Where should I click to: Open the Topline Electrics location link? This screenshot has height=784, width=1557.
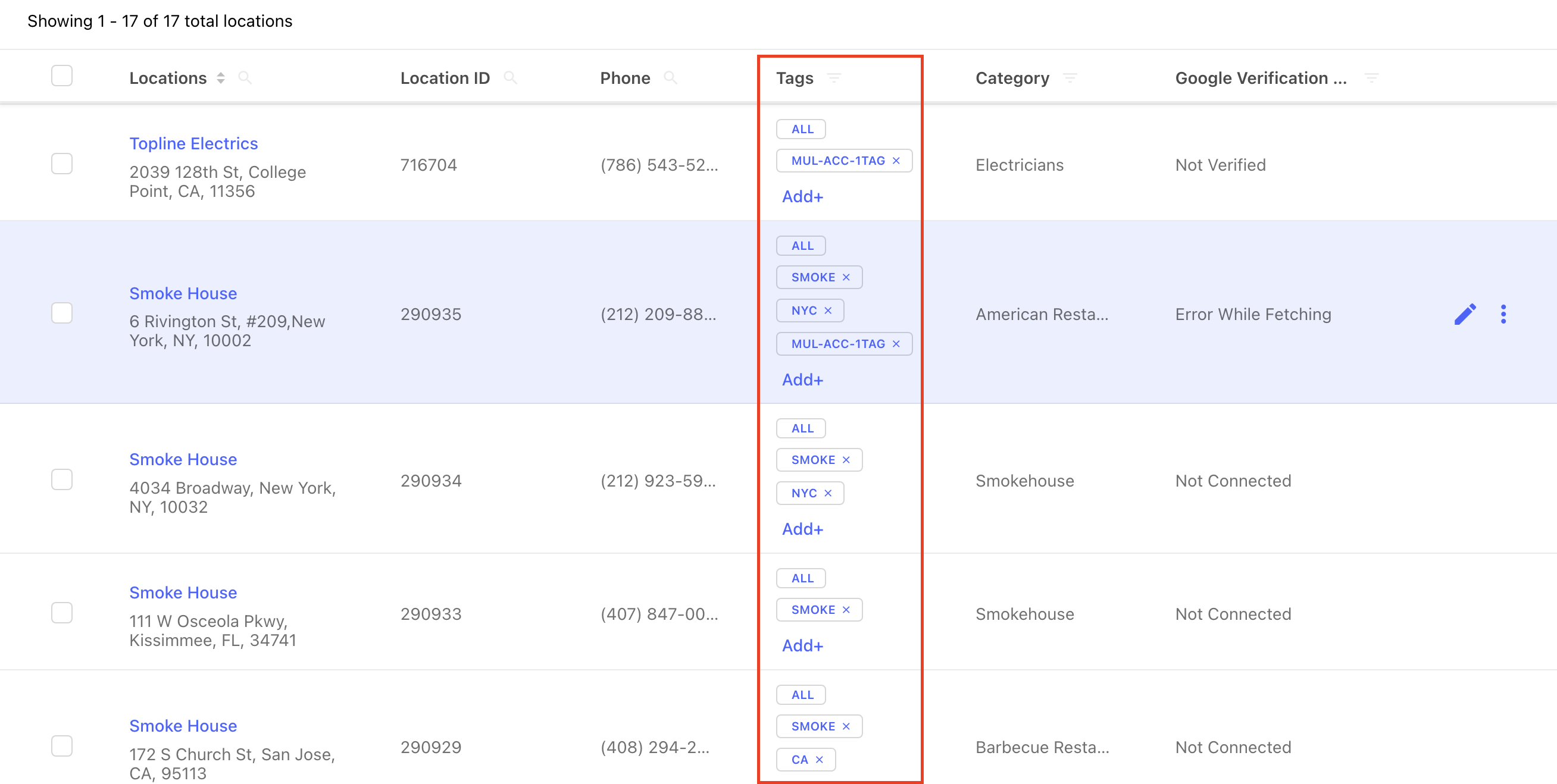click(193, 143)
